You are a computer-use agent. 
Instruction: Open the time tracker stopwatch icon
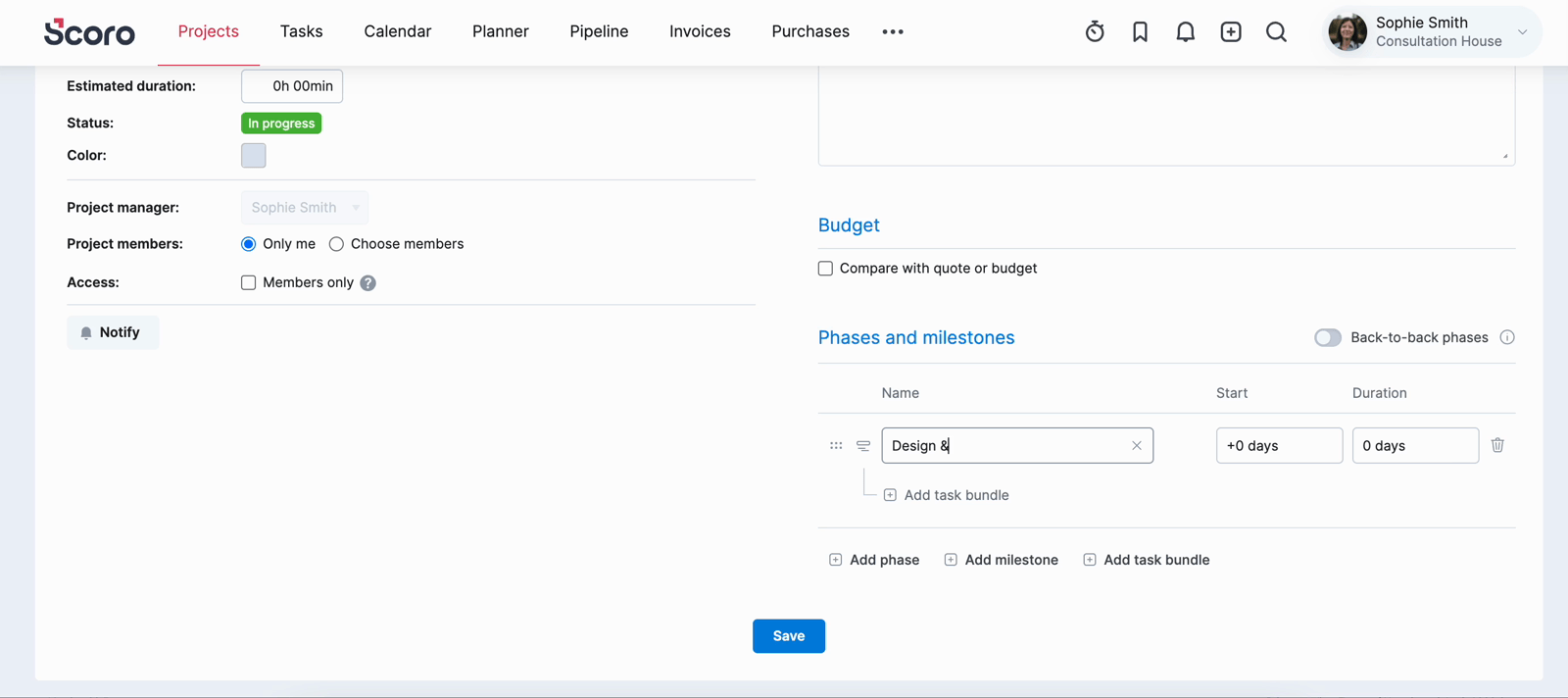point(1095,31)
